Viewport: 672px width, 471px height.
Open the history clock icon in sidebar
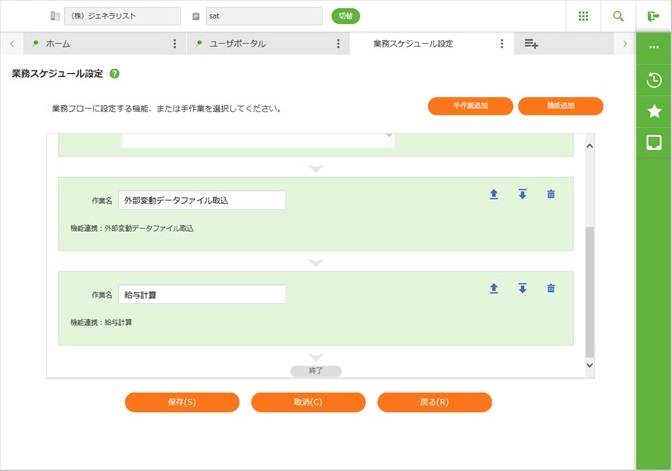tap(654, 81)
